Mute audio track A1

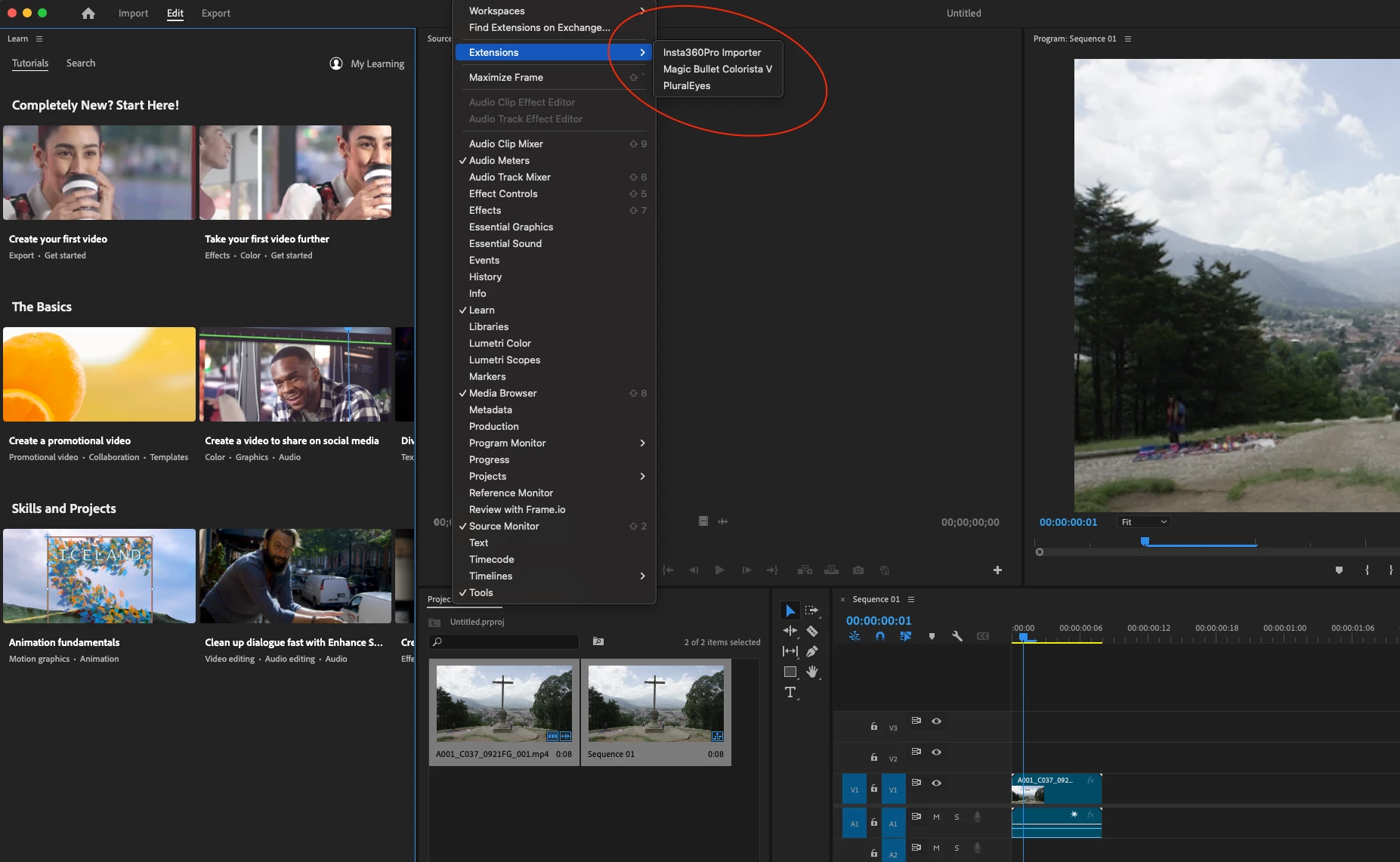936,817
